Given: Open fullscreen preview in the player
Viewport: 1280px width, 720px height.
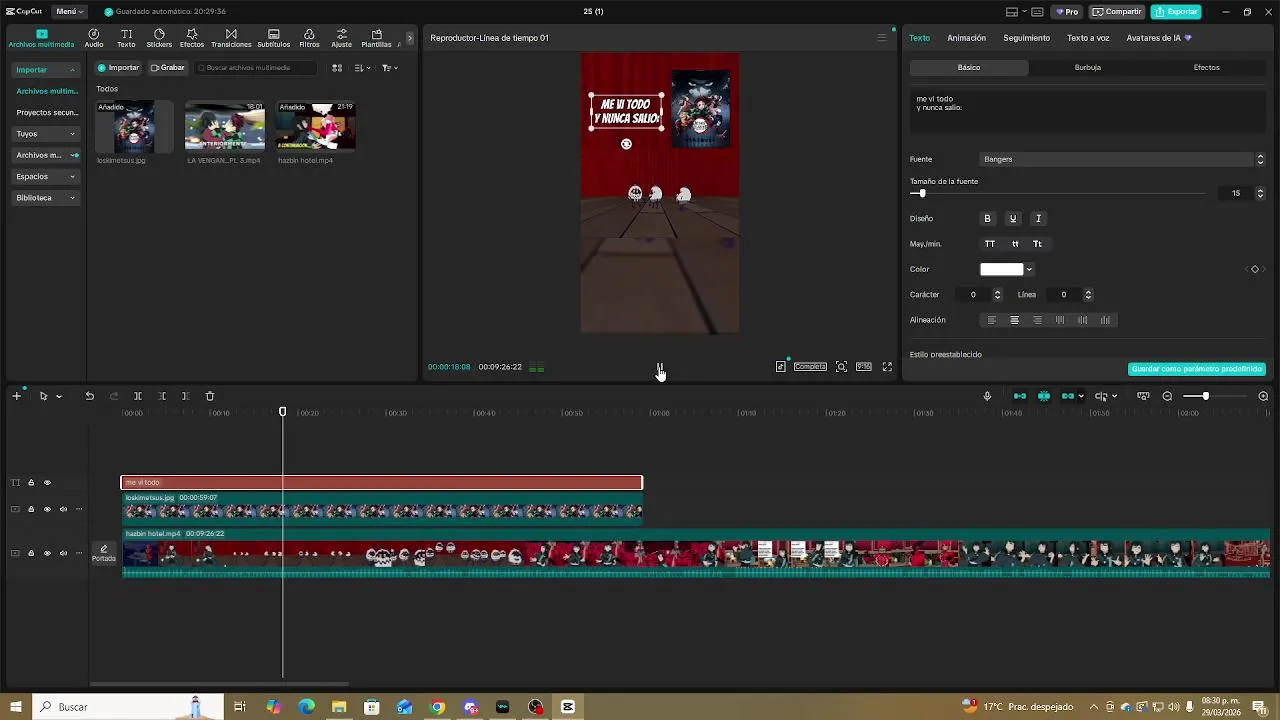Looking at the screenshot, I should (887, 367).
